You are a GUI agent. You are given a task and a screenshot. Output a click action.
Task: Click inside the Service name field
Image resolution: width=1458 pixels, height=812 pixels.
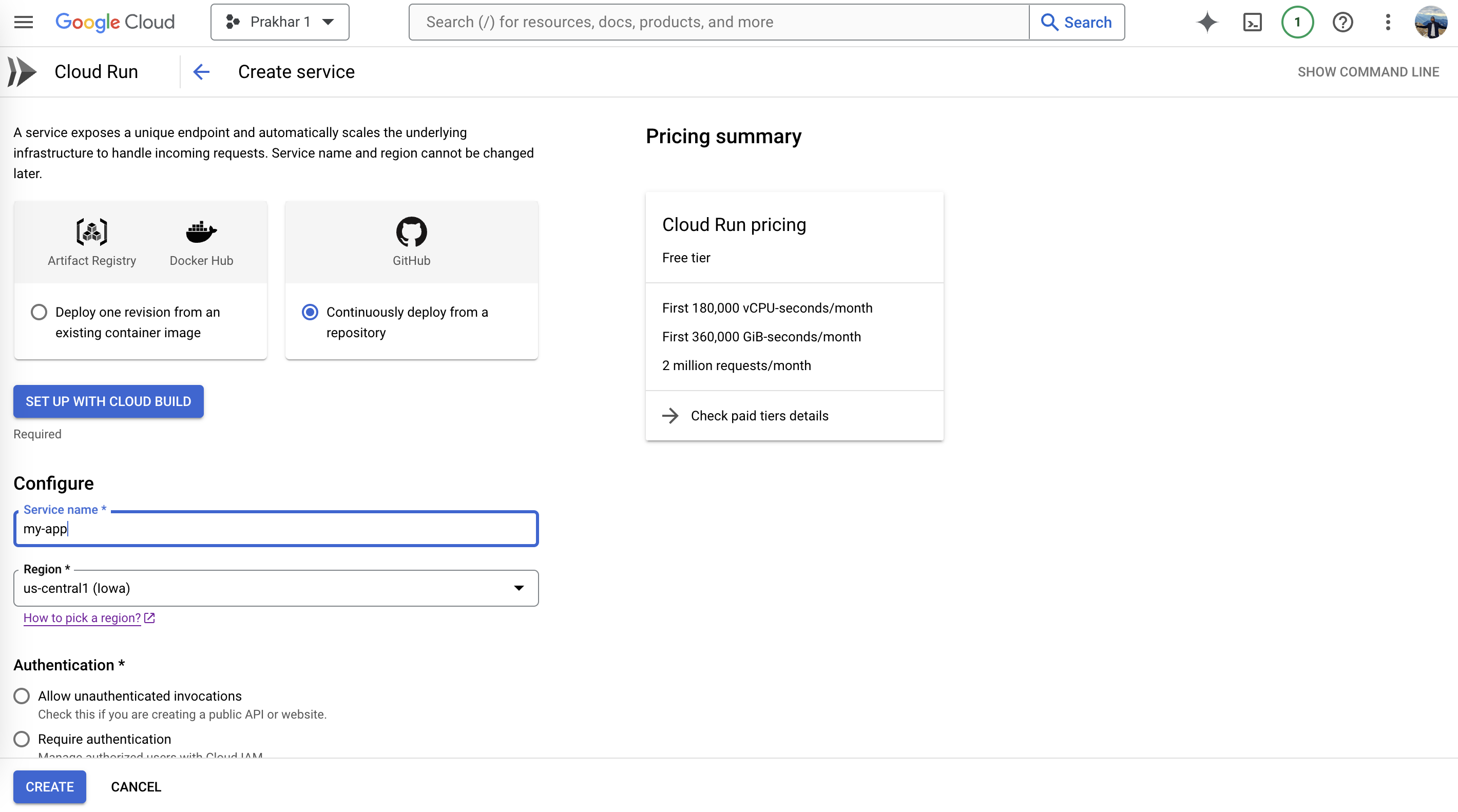tap(275, 529)
